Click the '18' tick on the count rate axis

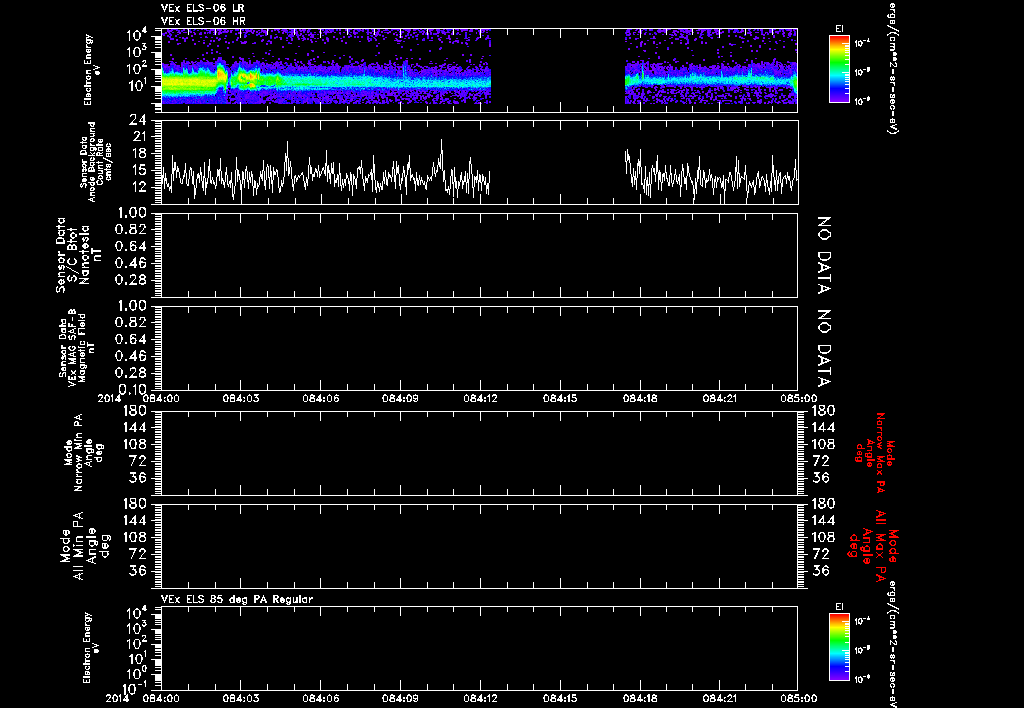click(x=139, y=154)
